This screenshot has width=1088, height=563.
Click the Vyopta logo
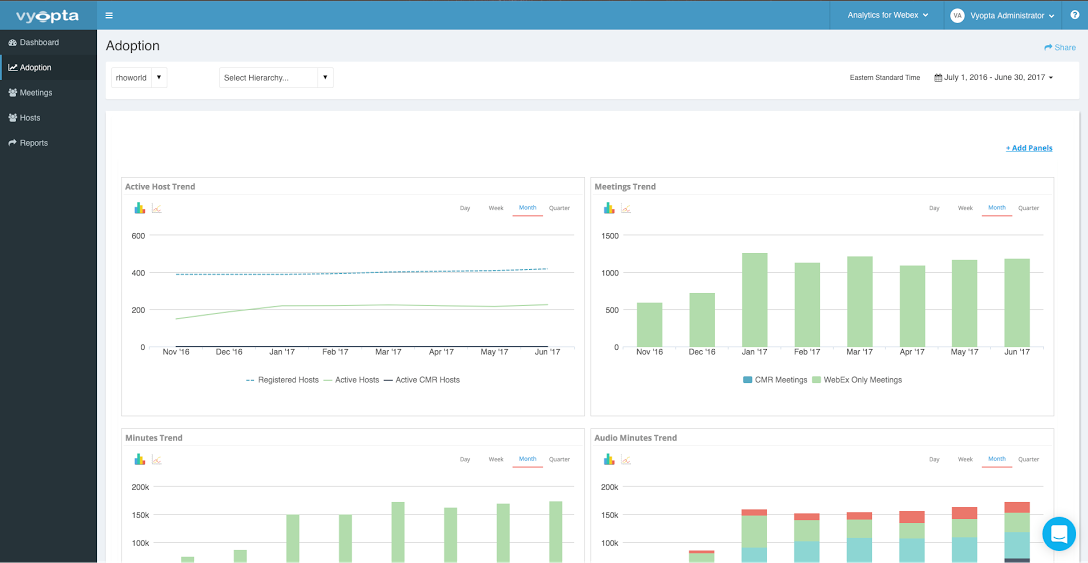(x=47, y=15)
